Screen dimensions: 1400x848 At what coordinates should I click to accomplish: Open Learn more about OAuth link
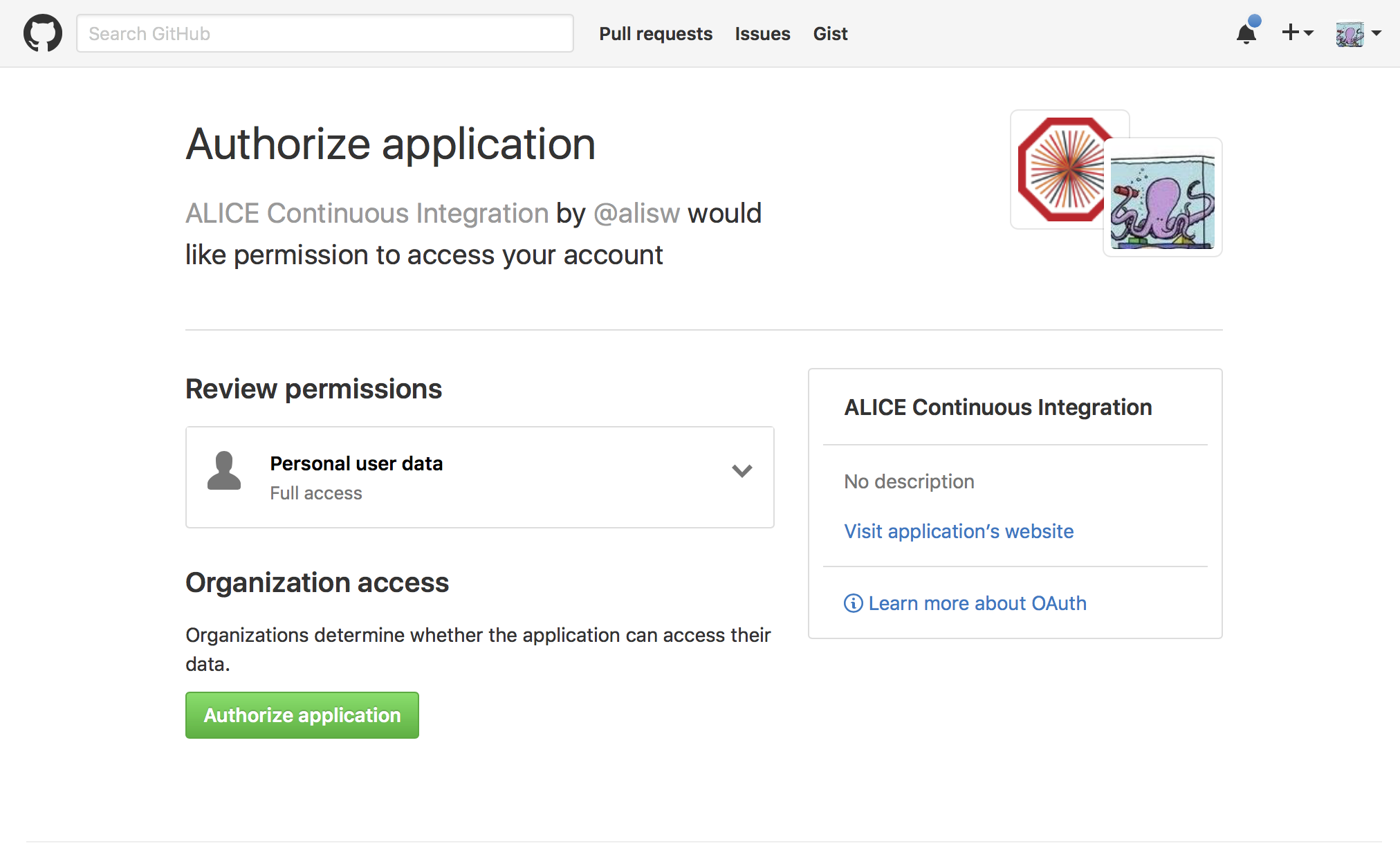977,603
